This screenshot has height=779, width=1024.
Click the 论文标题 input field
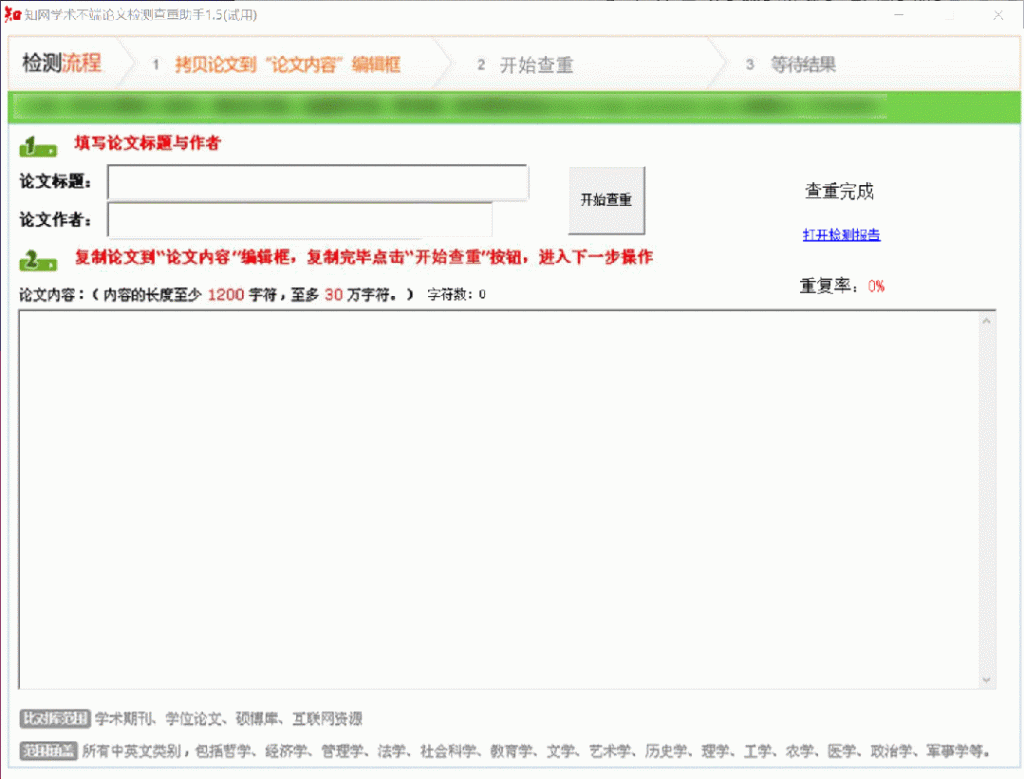[317, 182]
